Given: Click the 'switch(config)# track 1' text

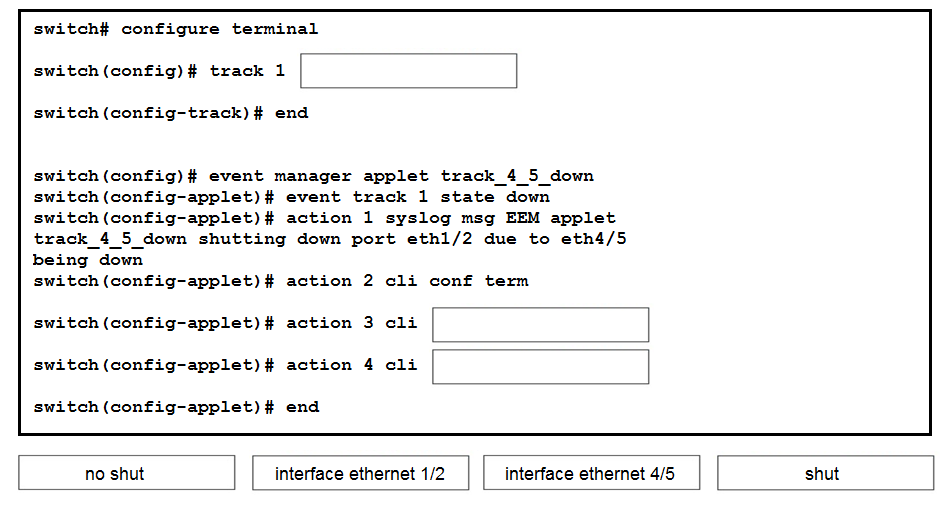Looking at the screenshot, I should pyautogui.click(x=159, y=72).
